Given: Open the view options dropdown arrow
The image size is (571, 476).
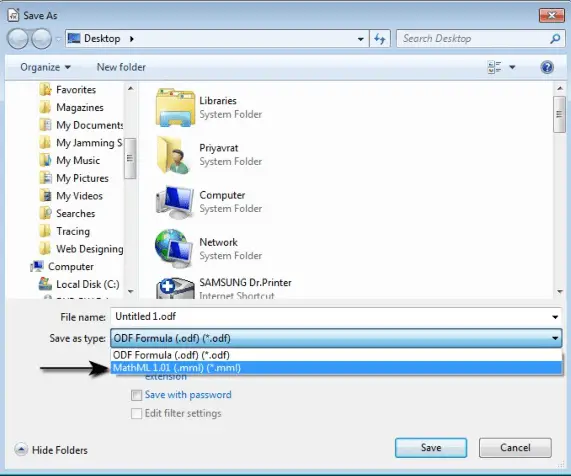Looking at the screenshot, I should pos(512,67).
